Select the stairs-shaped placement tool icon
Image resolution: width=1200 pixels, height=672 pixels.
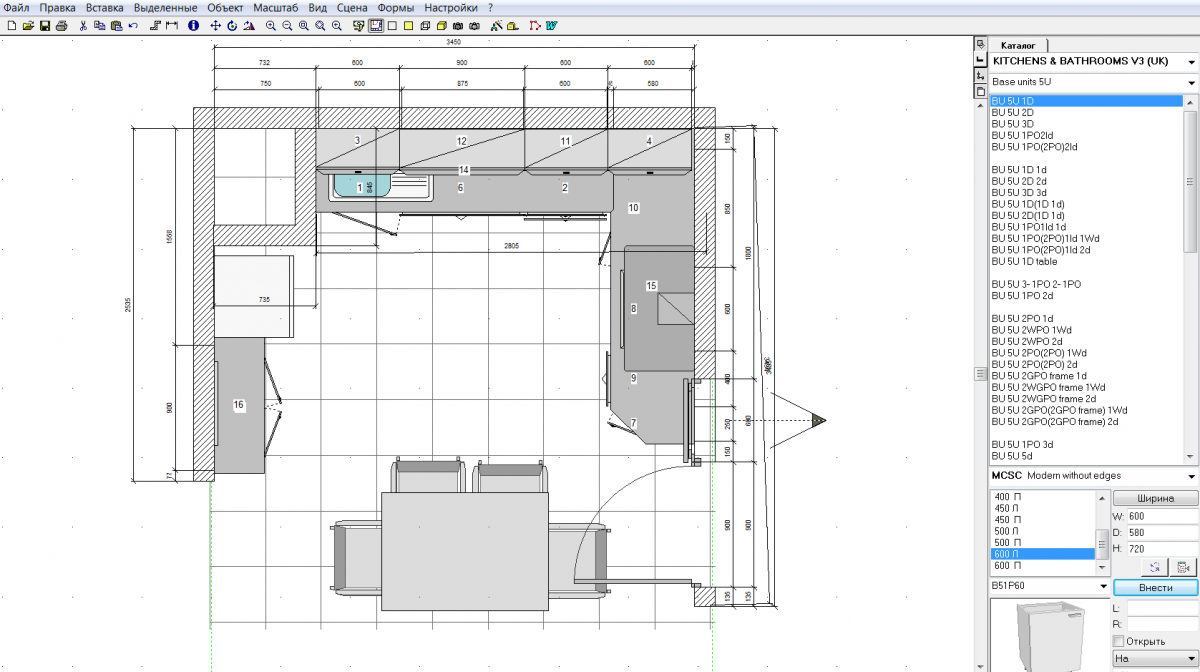coord(155,25)
